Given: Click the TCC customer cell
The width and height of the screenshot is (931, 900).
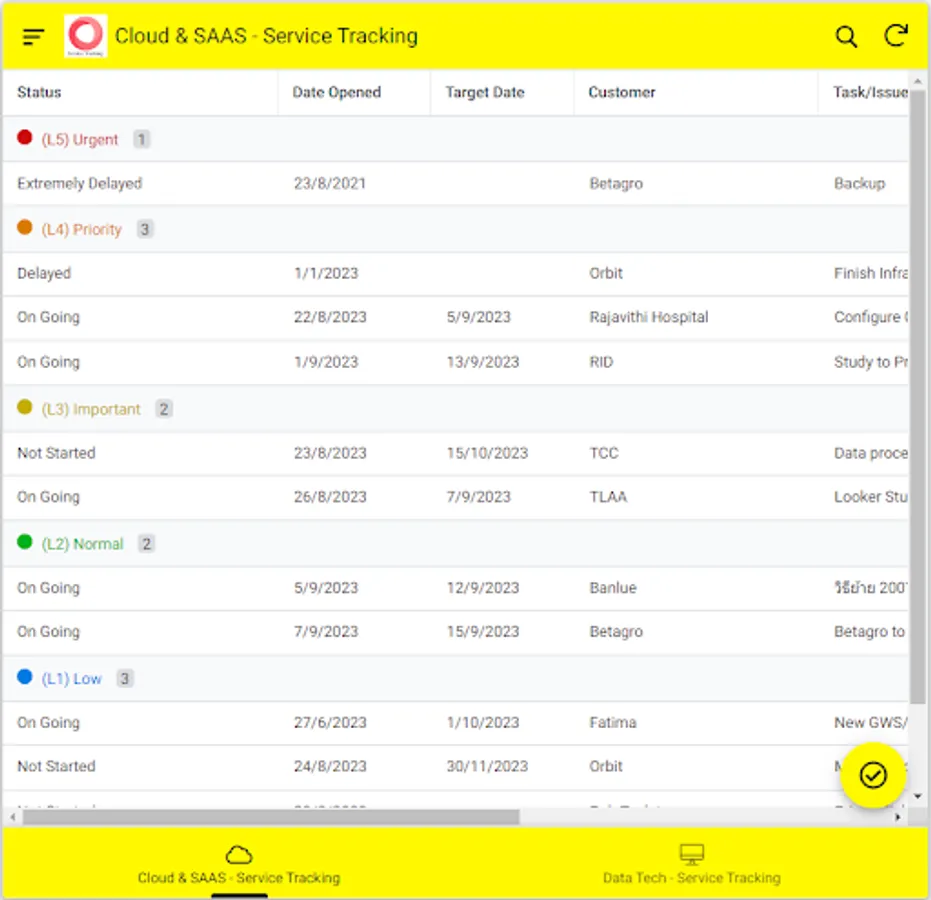Looking at the screenshot, I should 604,454.
